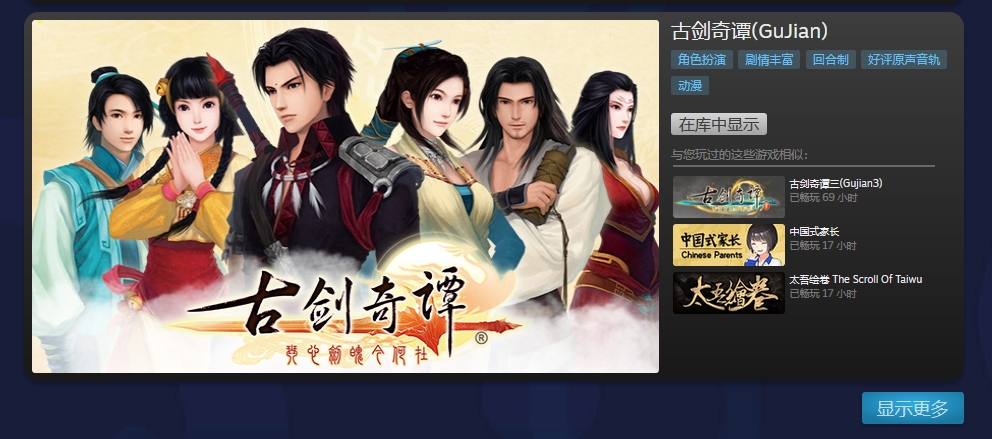Open the 中国式家长 Chinese Parents thumbnail
The height and width of the screenshot is (439, 992).
tap(729, 245)
